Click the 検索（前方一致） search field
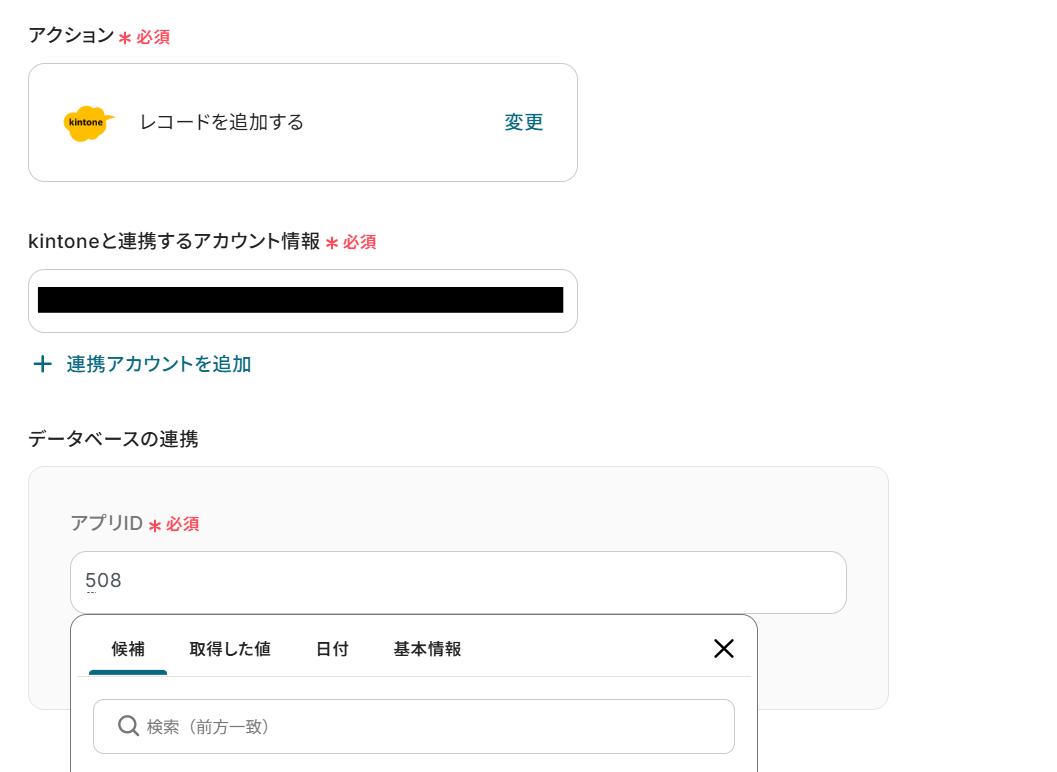1057x772 pixels. pyautogui.click(x=430, y=726)
